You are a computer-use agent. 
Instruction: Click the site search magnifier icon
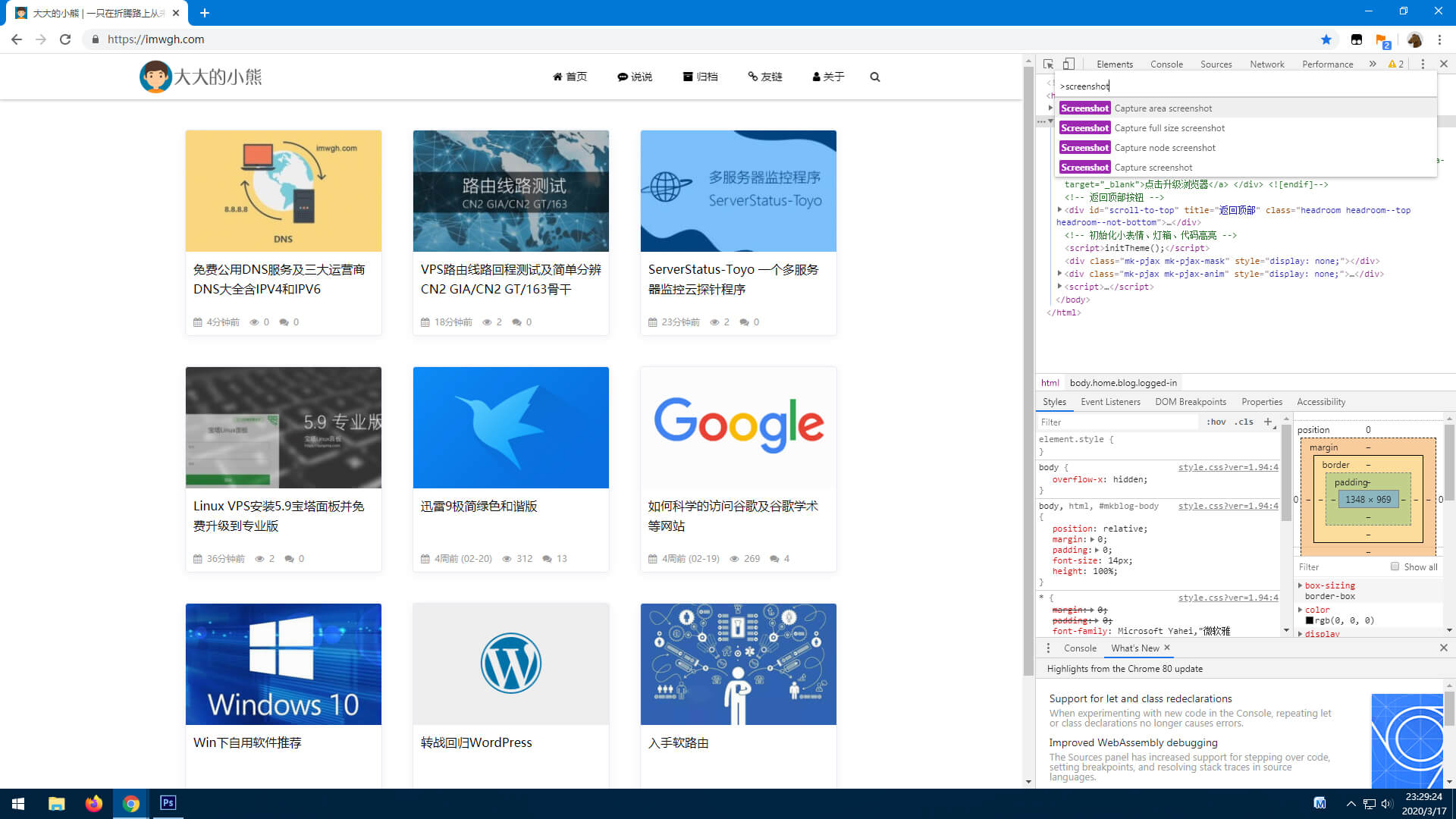pos(875,77)
